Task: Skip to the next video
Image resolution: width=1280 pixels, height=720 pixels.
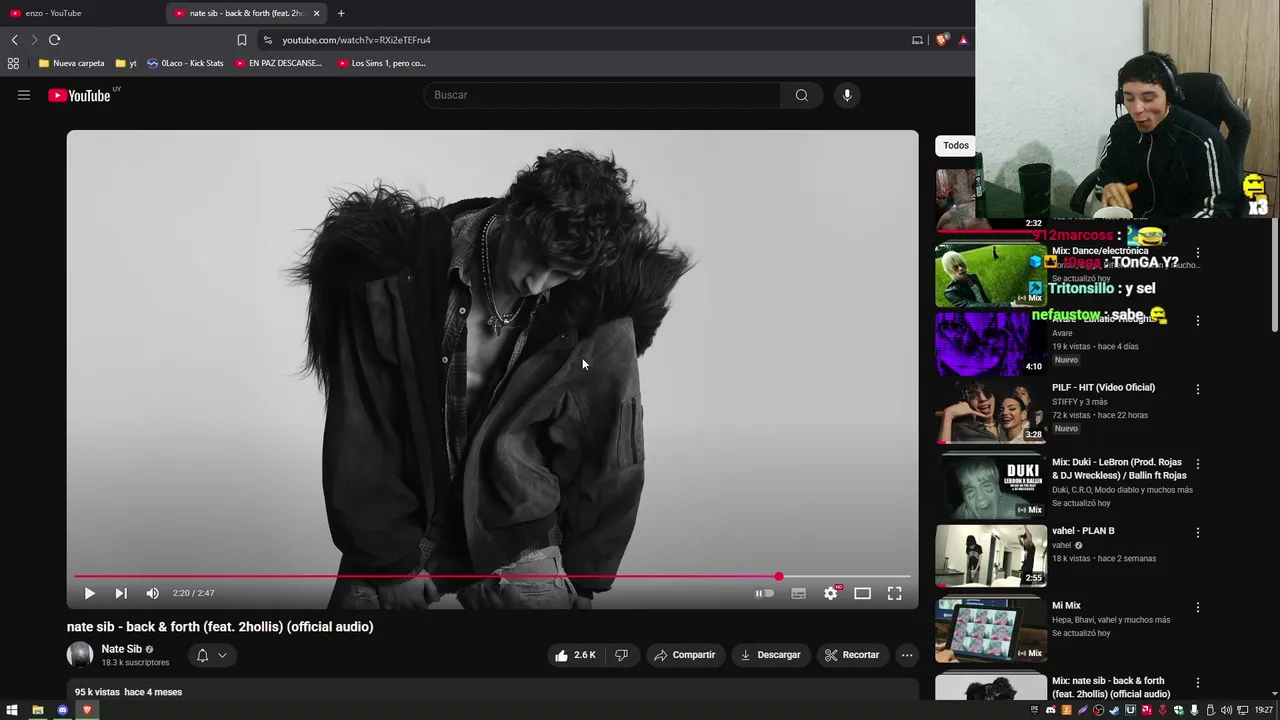Action: coord(121,593)
